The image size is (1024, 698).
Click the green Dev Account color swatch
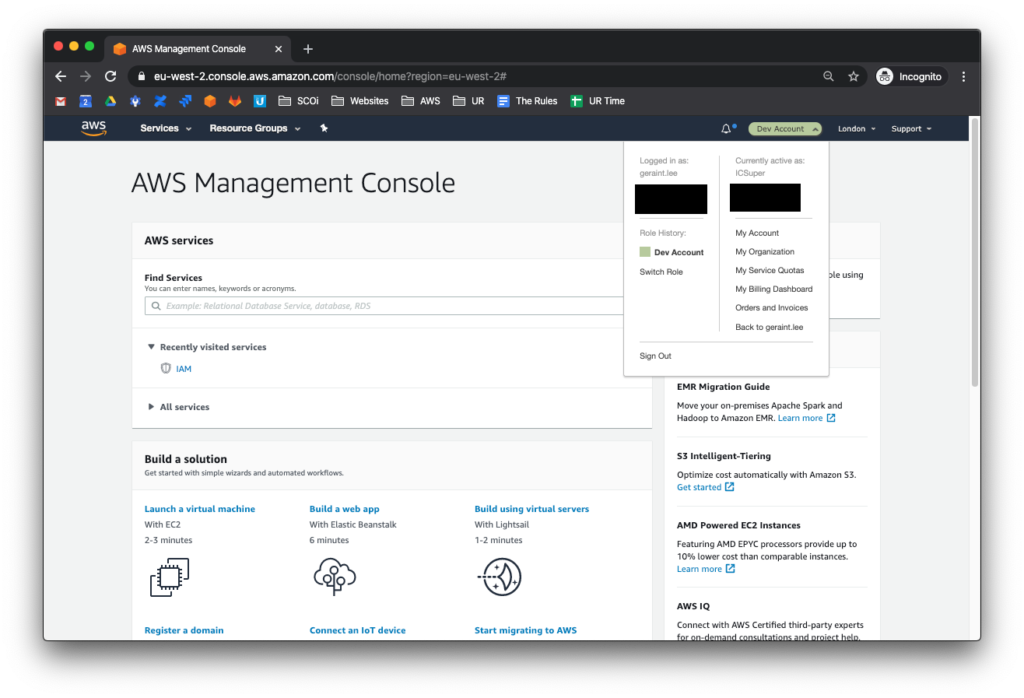click(x=645, y=252)
